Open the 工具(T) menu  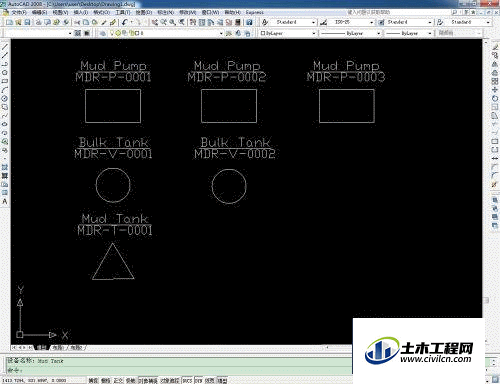(123, 12)
